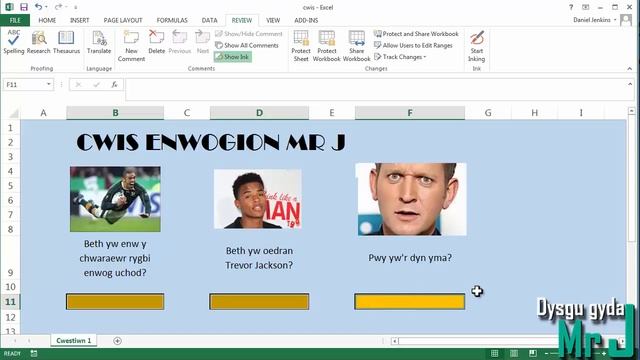The image size is (640, 360).
Task: Click the CWIS ENWOGION MR J title
Action: click(x=211, y=142)
